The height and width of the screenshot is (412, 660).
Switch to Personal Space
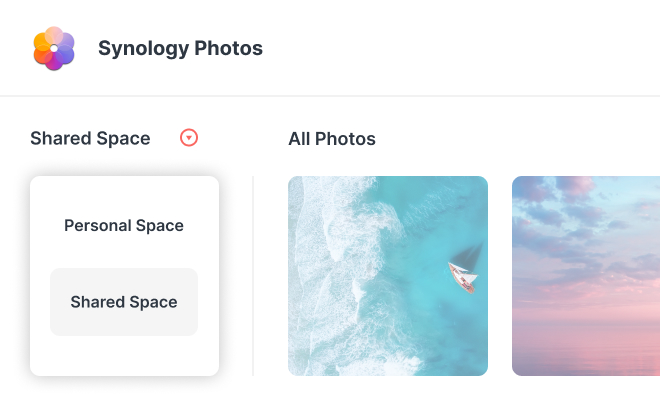[x=124, y=226]
